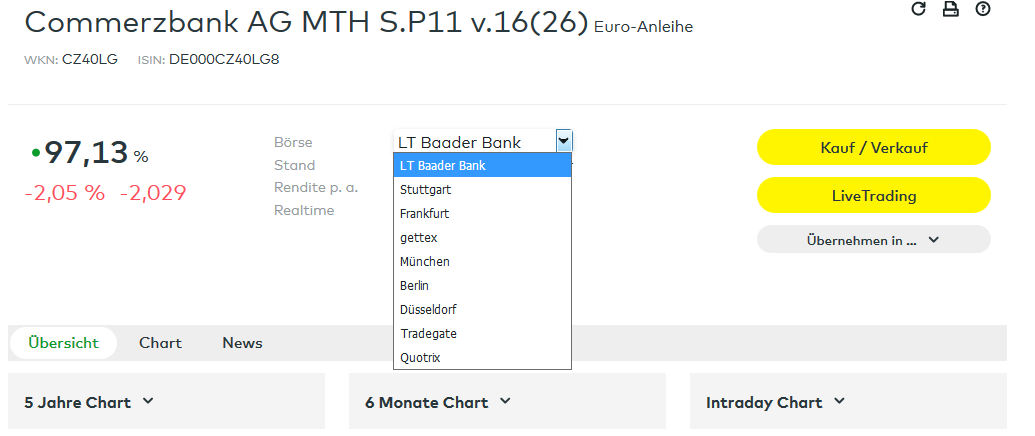Choose Frankfurt in the exchange list

pyautogui.click(x=422, y=213)
